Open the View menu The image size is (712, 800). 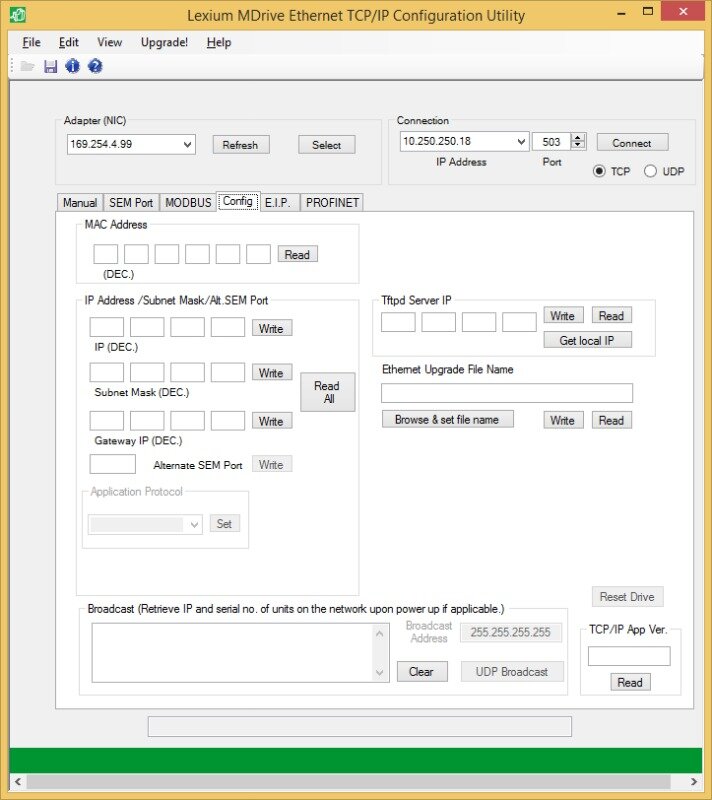tap(110, 42)
